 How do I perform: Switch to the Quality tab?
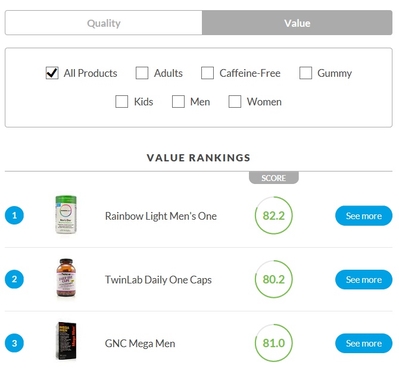pos(104,23)
